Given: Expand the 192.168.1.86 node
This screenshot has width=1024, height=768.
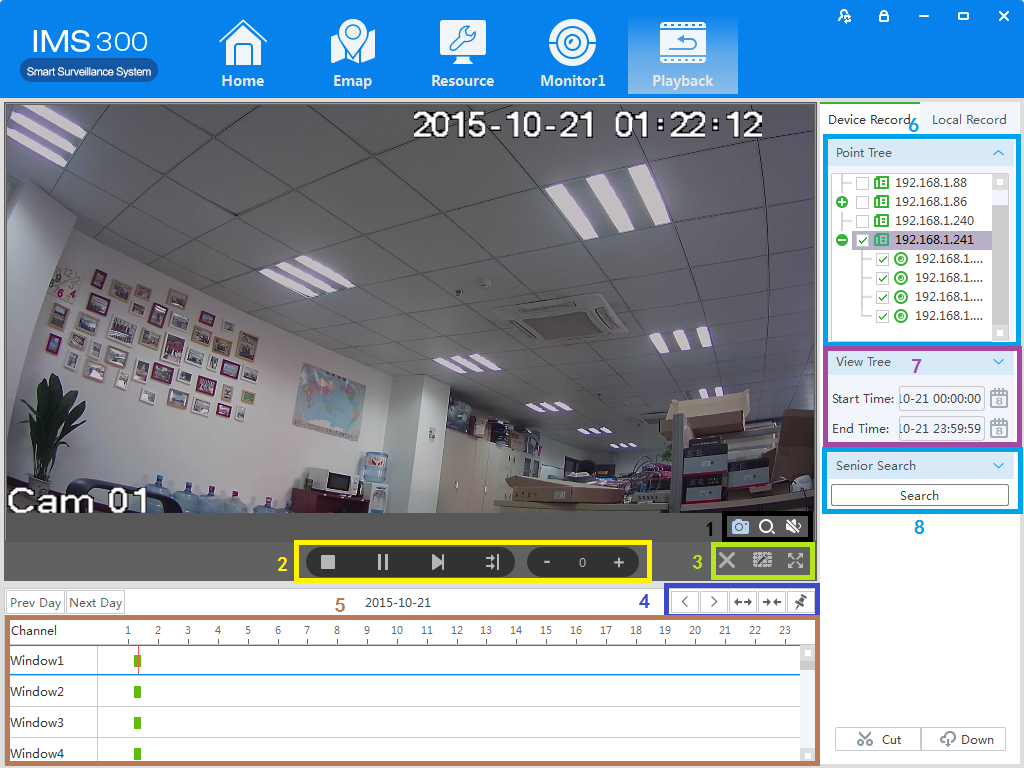Looking at the screenshot, I should pos(841,201).
